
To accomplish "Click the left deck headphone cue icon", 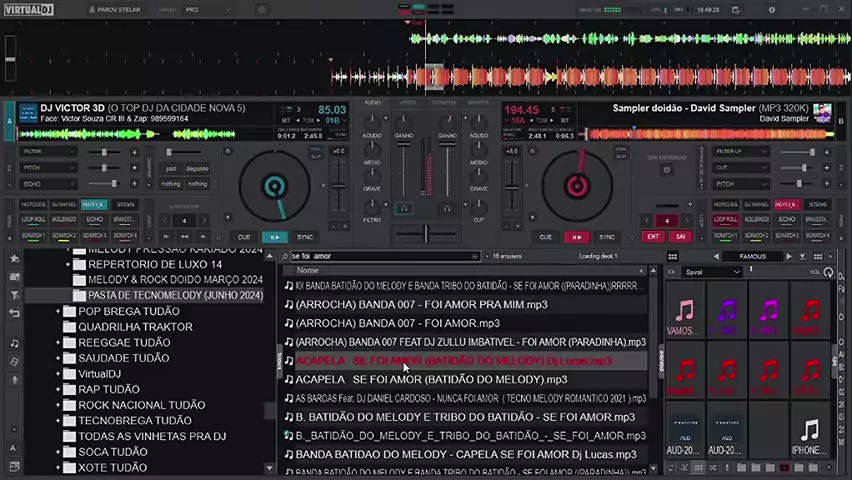I will tap(404, 209).
